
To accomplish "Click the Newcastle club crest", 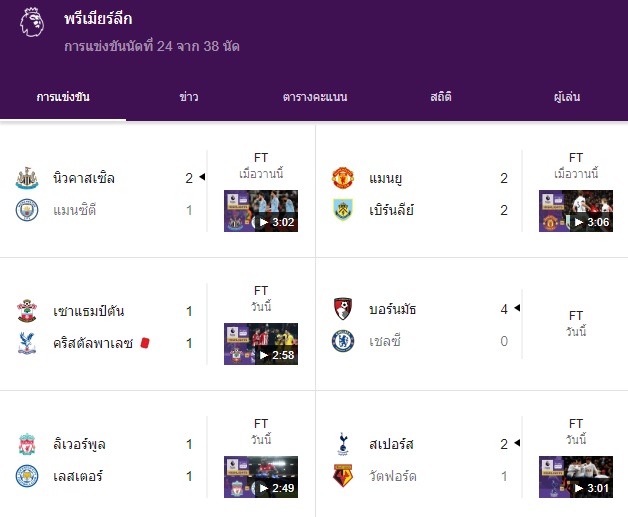I will point(27,178).
